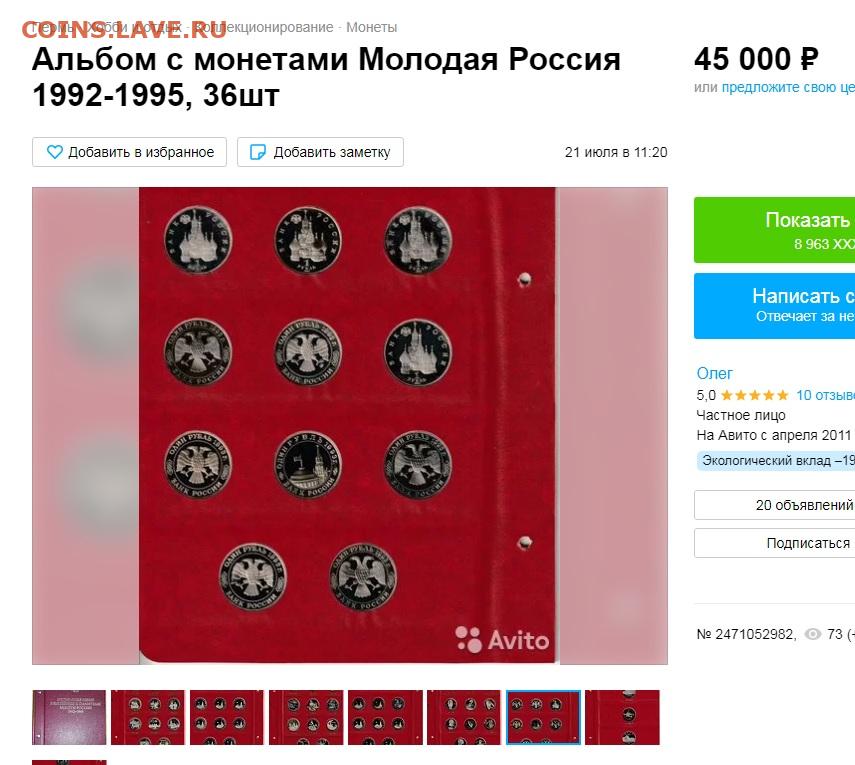
Task: Open seller Олег profile link
Action: [x=714, y=374]
